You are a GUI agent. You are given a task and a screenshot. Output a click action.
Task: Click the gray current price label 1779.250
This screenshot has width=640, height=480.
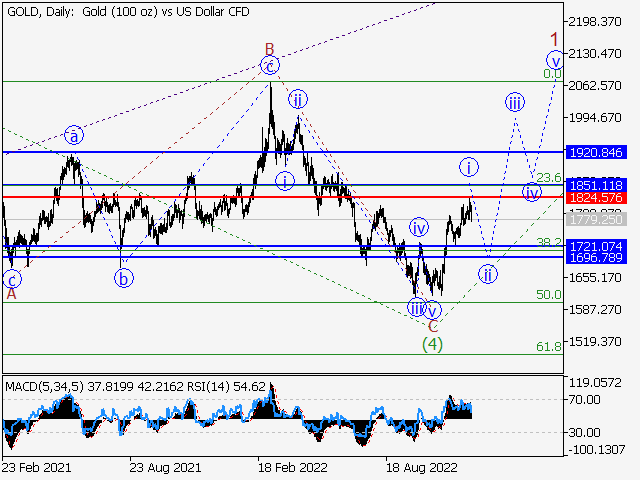(x=596, y=220)
